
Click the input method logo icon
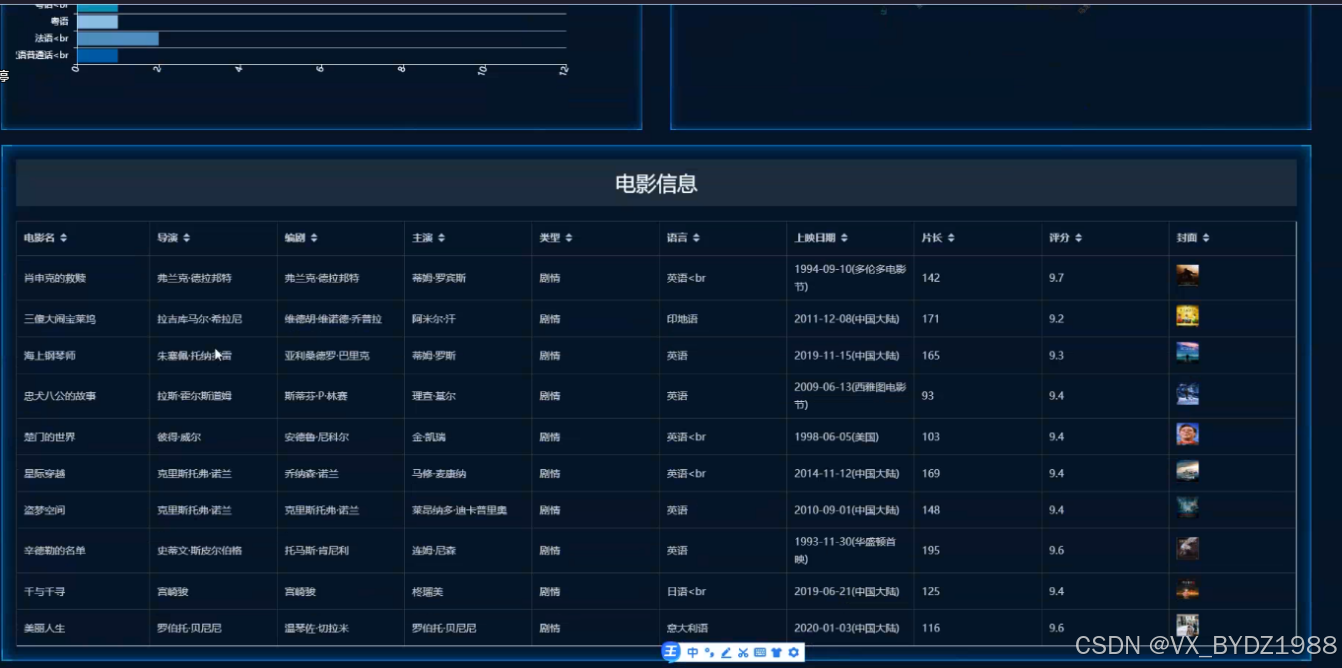click(671, 652)
